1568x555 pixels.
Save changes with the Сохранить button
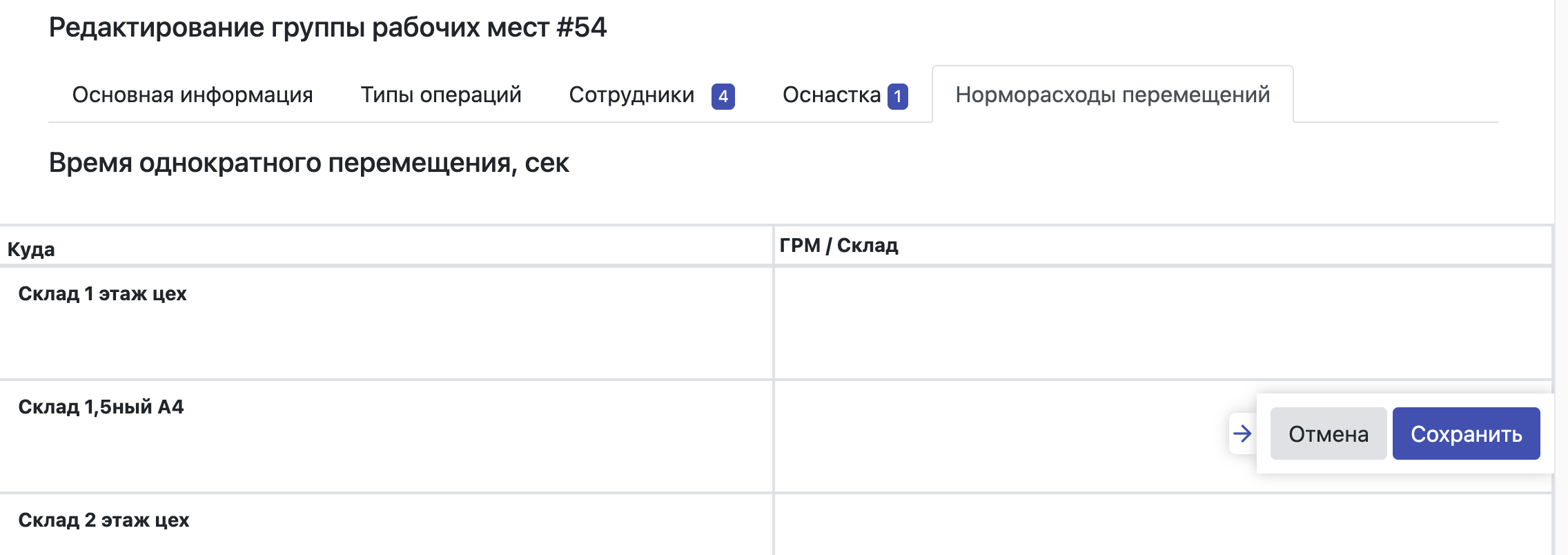point(1466,434)
